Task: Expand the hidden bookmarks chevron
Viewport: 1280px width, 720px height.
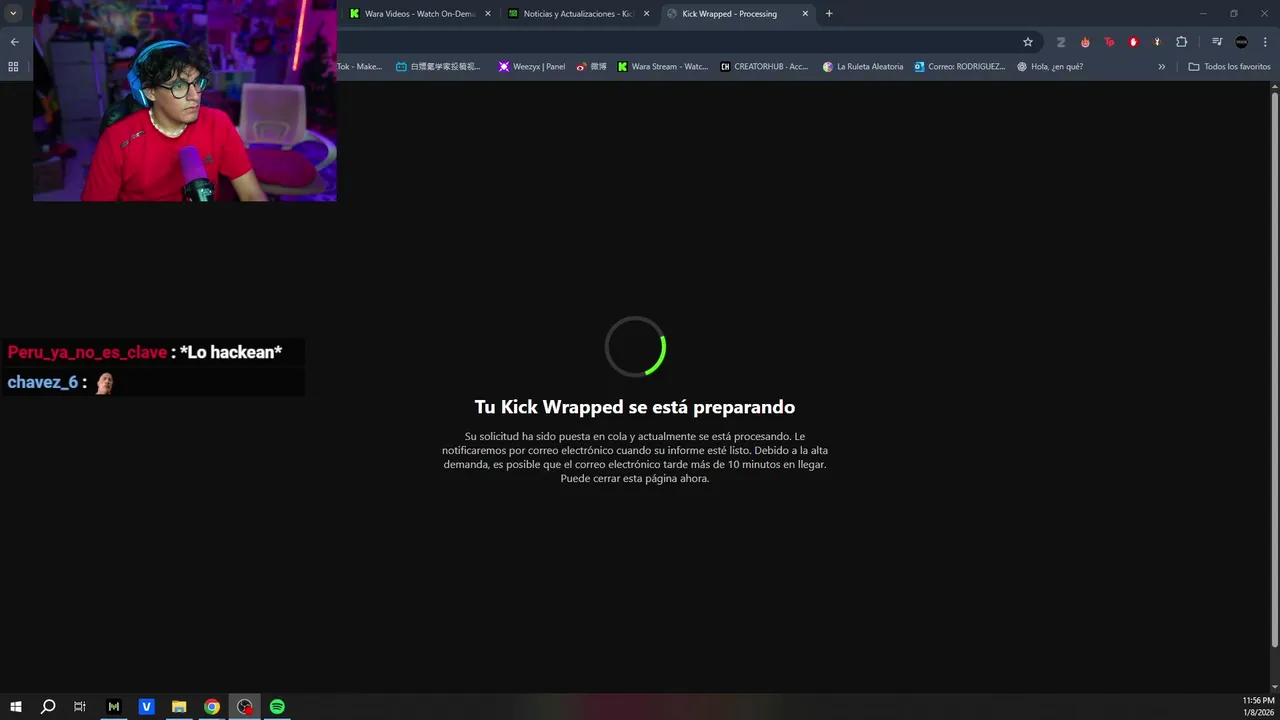Action: [1161, 67]
